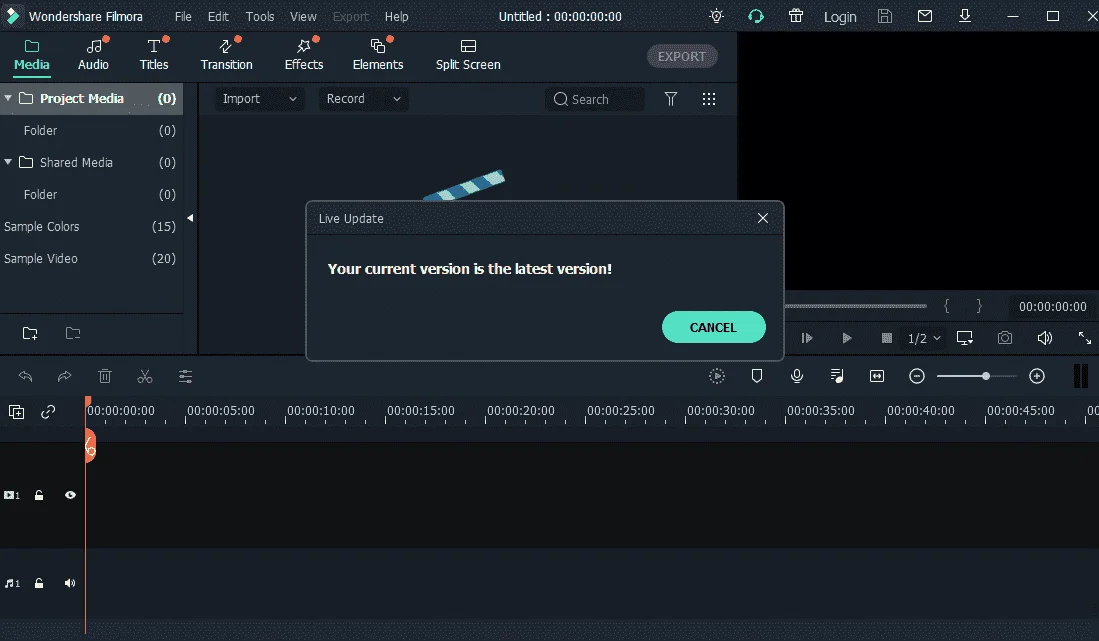Switch to the Audio tab
Viewport: 1099px width, 641px height.
pyautogui.click(x=93, y=55)
